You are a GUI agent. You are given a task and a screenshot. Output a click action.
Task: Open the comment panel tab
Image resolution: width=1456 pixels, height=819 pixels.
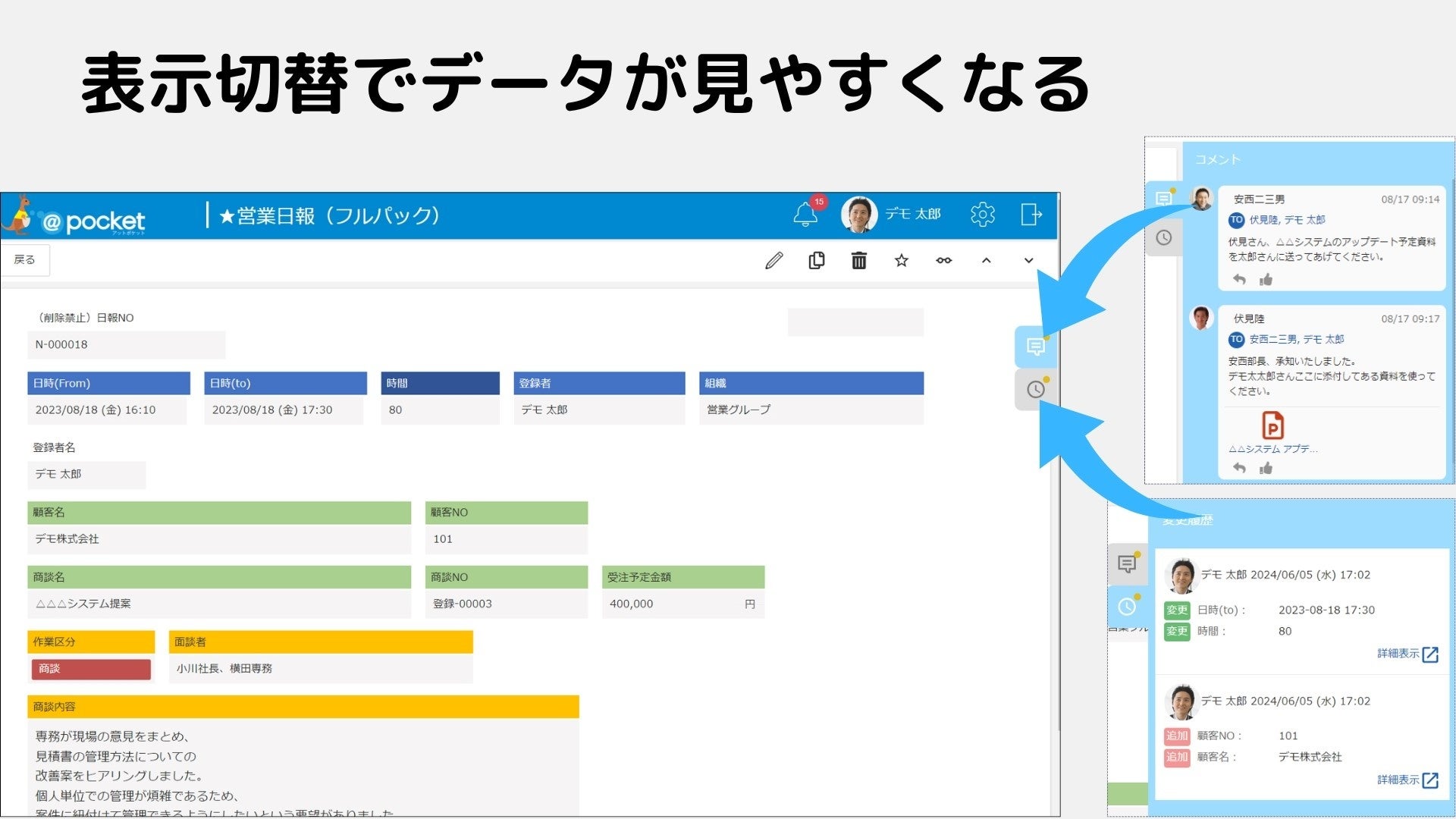coord(1035,347)
